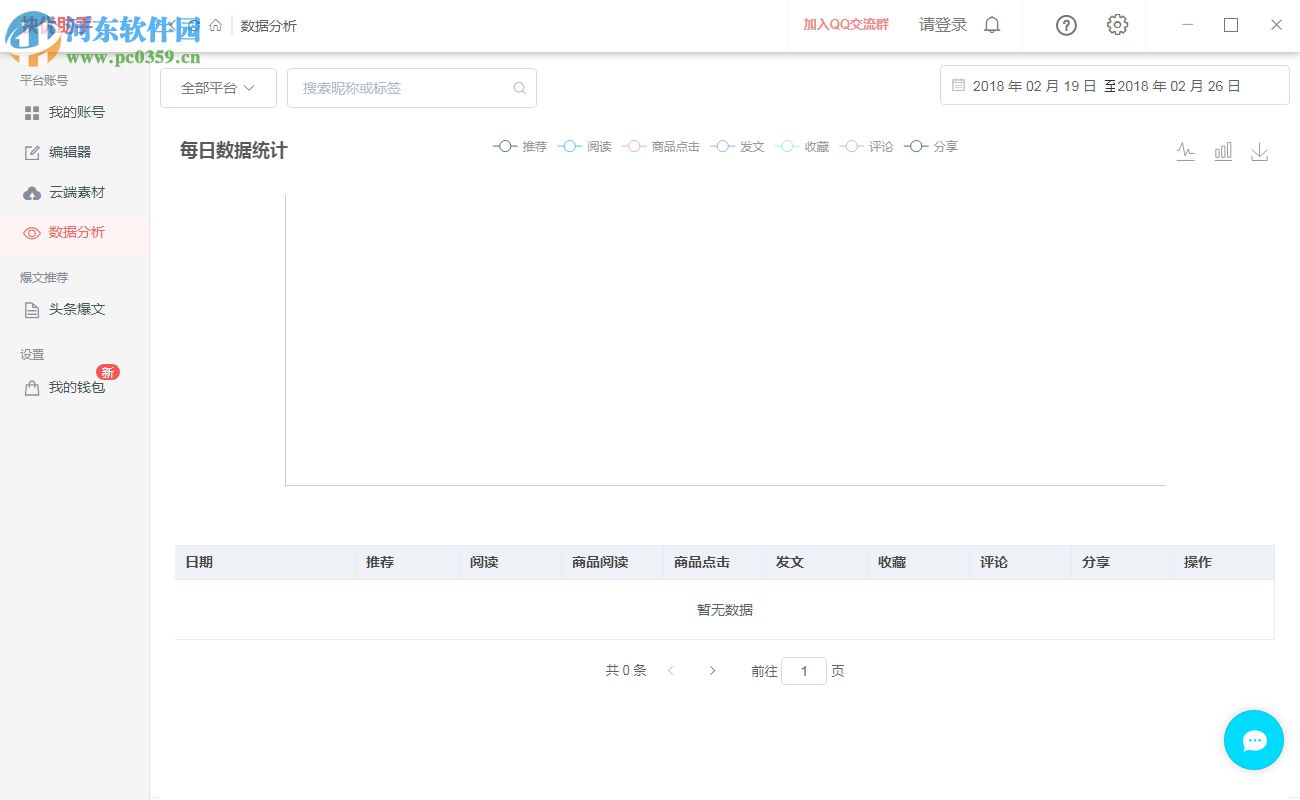Viewport: 1300px width, 800px height.
Task: Download the daily statistics data
Action: point(1259,151)
